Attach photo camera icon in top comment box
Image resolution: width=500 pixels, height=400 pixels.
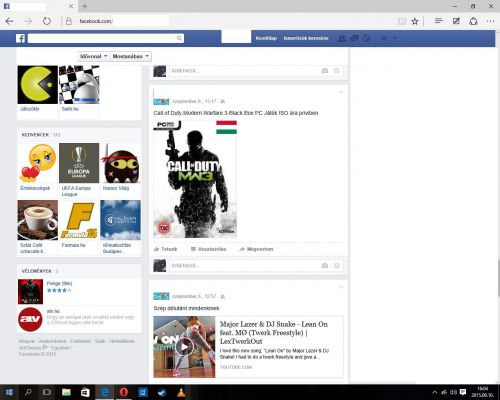[325, 71]
